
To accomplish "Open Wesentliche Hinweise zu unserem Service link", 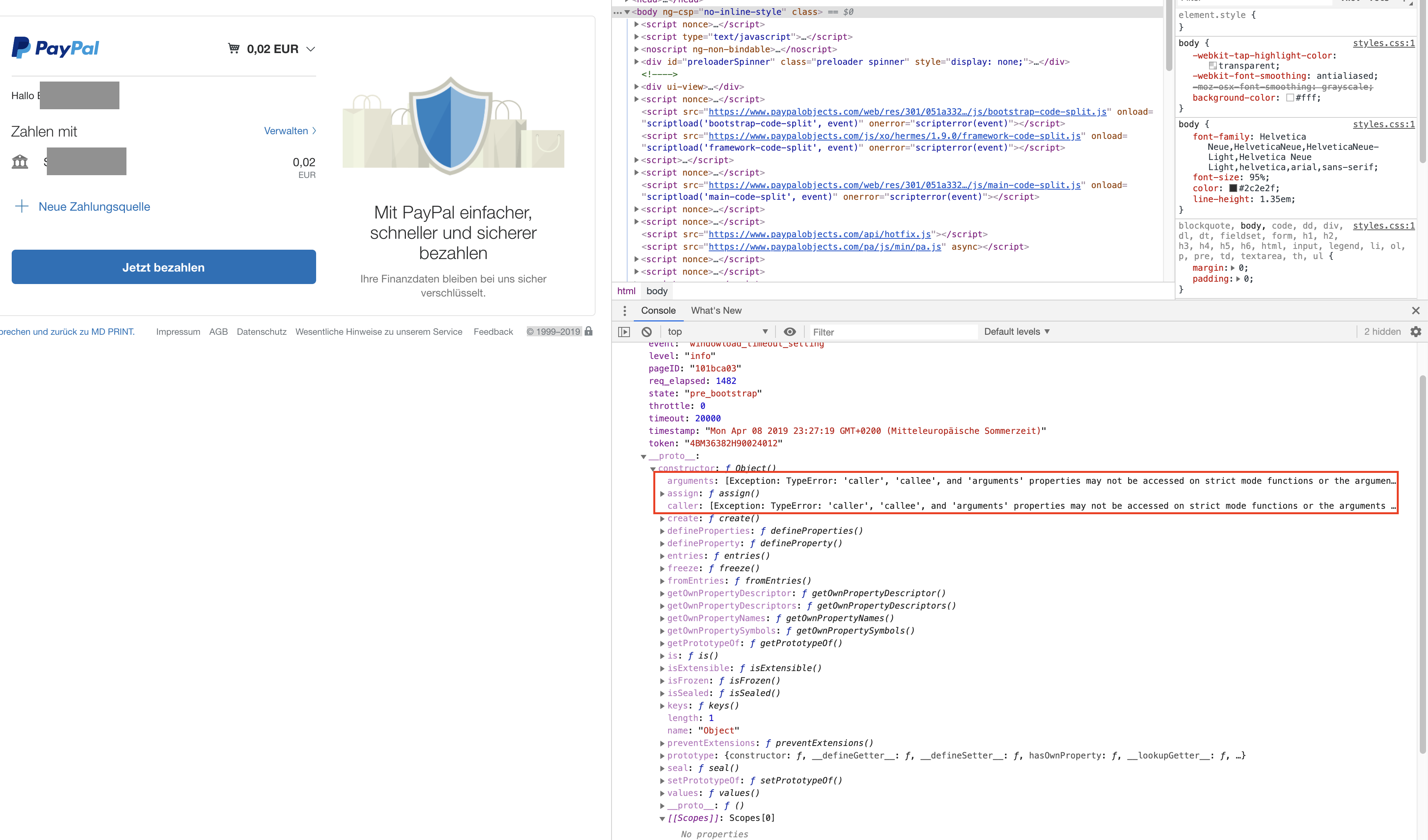I will point(379,331).
